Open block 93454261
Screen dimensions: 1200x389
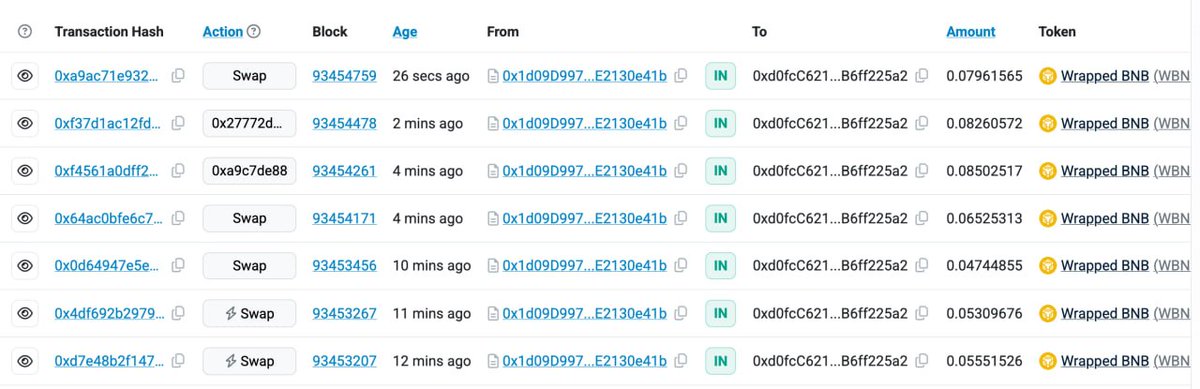pos(345,171)
